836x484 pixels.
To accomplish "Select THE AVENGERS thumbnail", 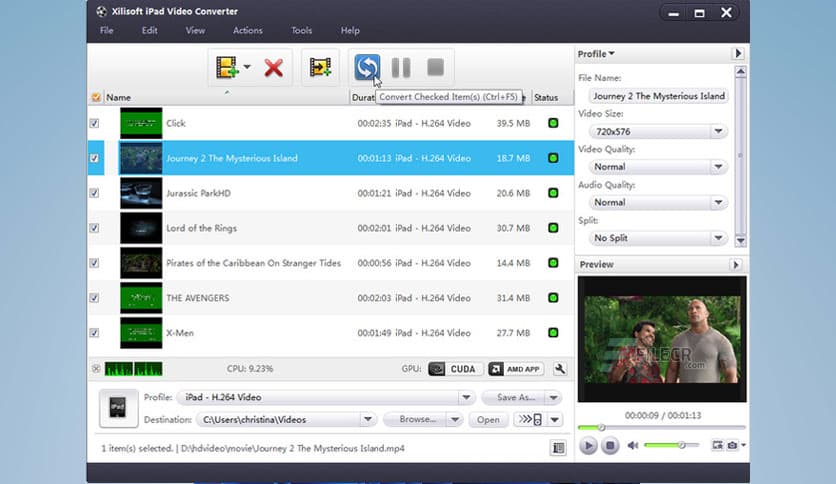I will [x=141, y=298].
